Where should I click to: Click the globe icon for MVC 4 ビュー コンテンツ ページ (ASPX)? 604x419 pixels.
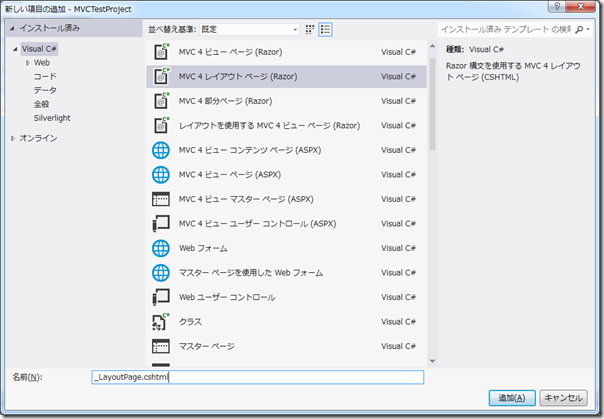(161, 150)
